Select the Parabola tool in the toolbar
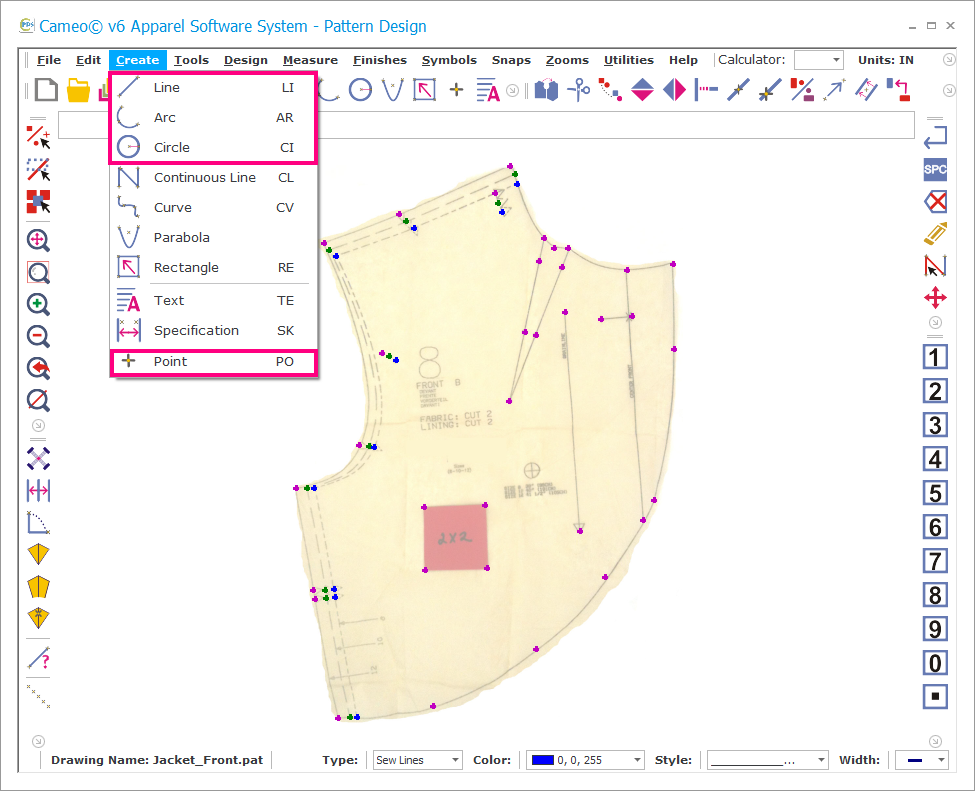 [393, 90]
